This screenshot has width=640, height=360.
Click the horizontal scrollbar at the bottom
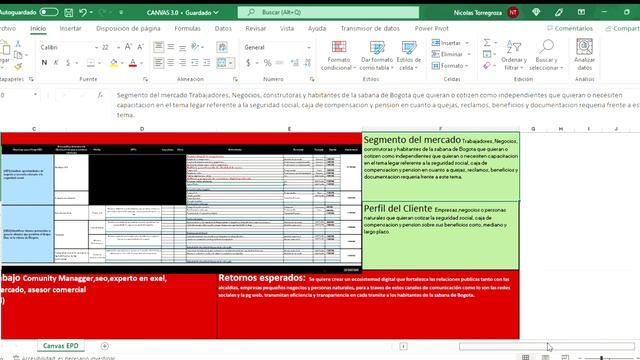pos(547,347)
